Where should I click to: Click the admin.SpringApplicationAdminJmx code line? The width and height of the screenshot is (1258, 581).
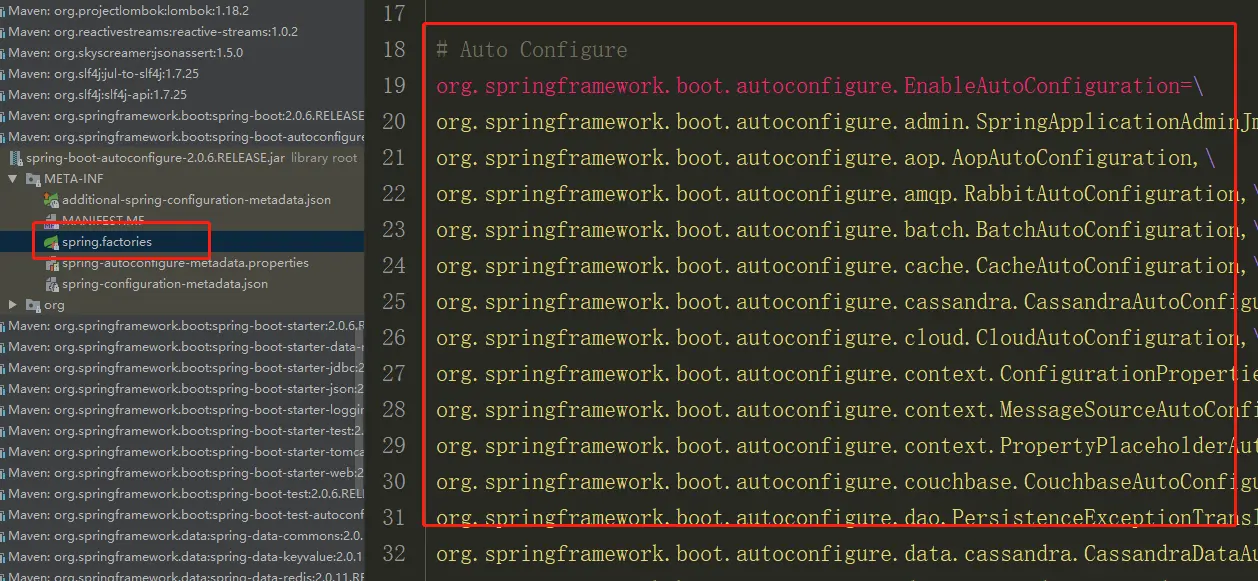point(847,122)
